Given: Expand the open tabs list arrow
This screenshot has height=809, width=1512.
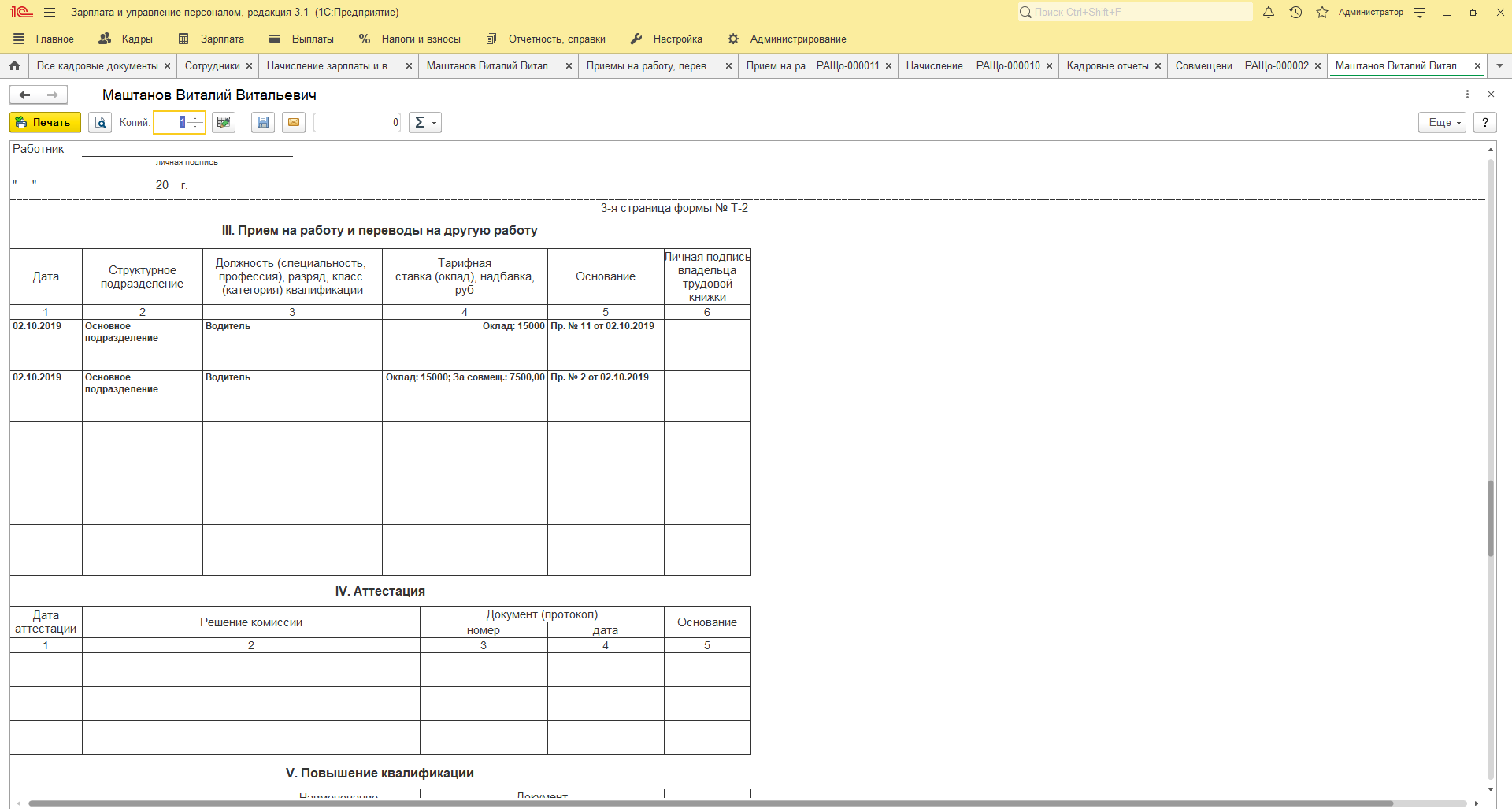Looking at the screenshot, I should (1499, 66).
